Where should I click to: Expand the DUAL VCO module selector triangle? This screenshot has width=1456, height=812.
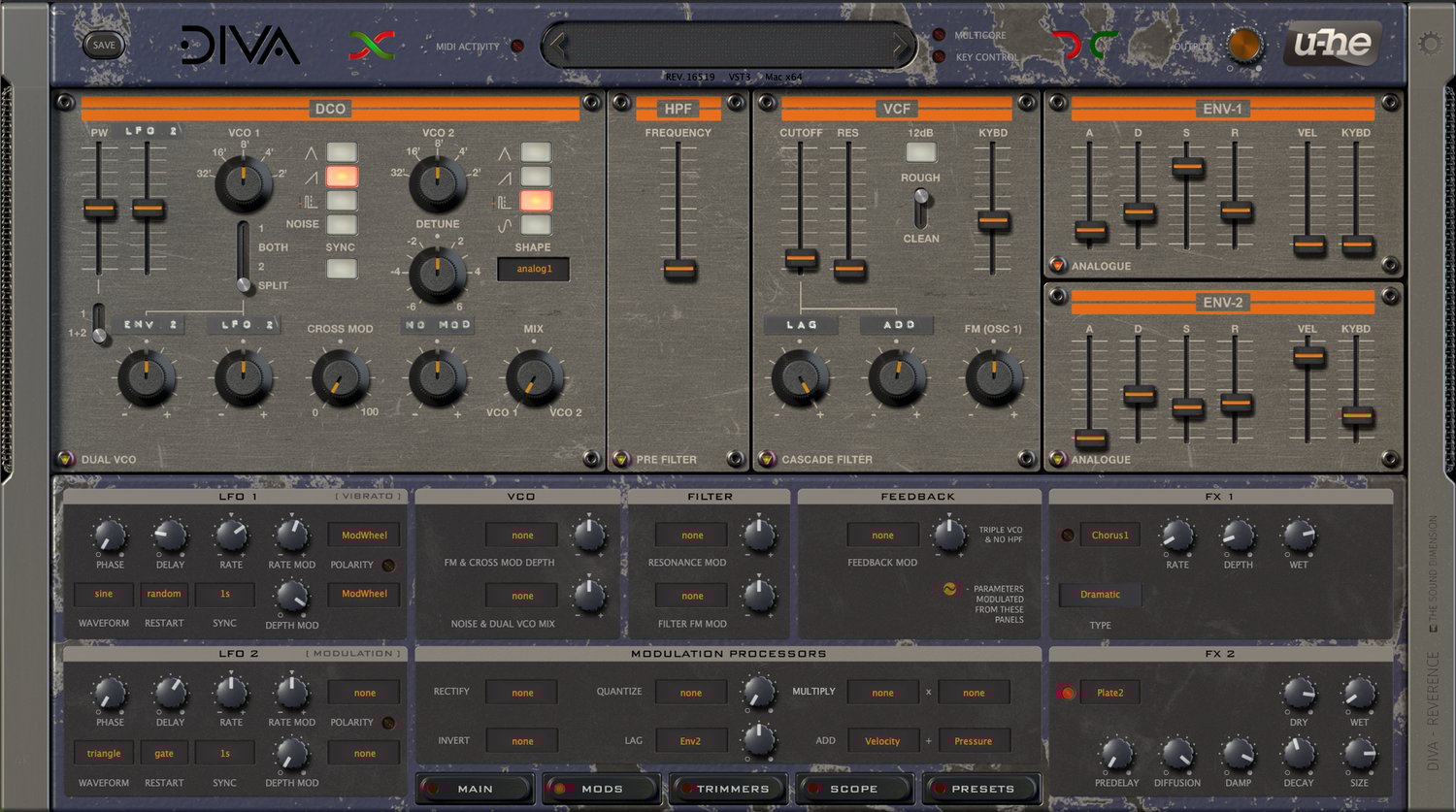pyautogui.click(x=65, y=459)
